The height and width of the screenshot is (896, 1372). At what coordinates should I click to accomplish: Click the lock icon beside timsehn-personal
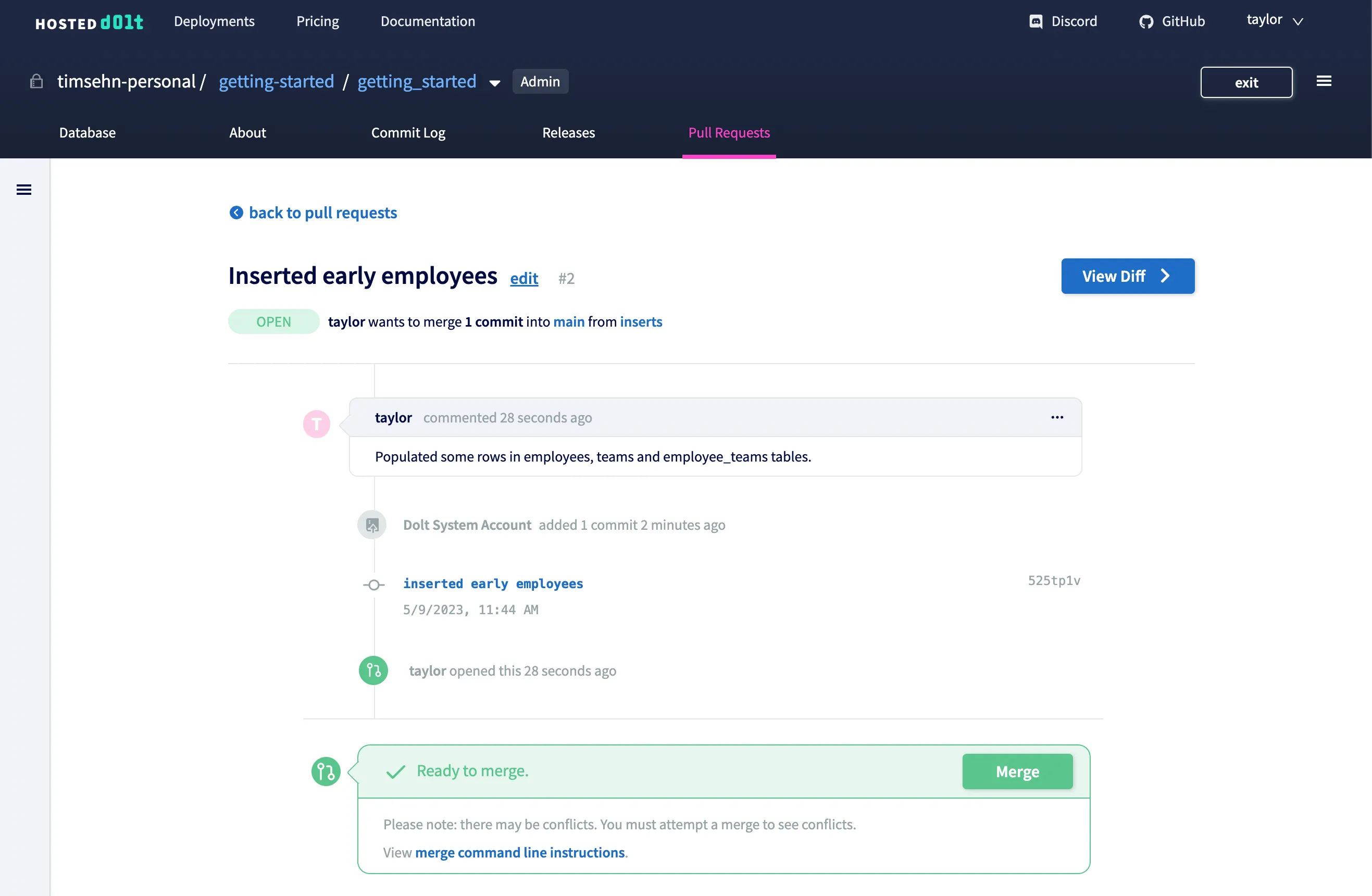tap(36, 81)
